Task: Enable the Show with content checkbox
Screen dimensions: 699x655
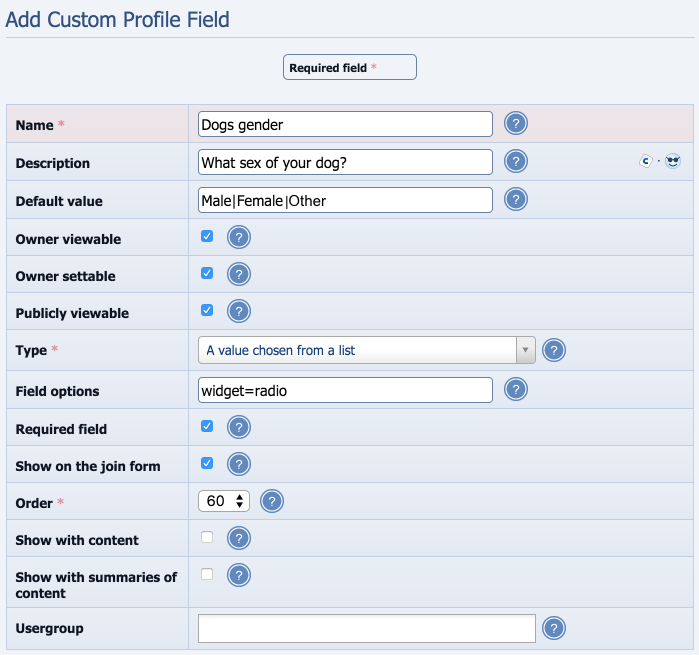Action: pos(207,537)
